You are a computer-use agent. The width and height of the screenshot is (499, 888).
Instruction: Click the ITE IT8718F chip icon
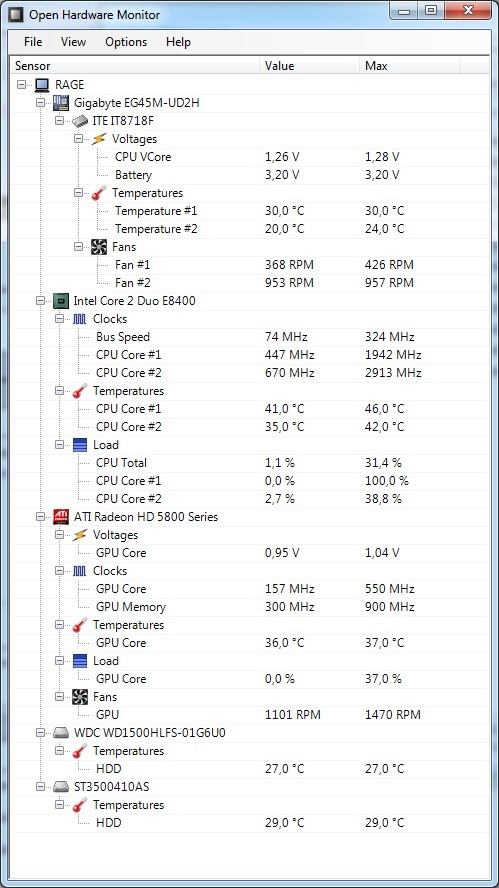click(x=80, y=121)
